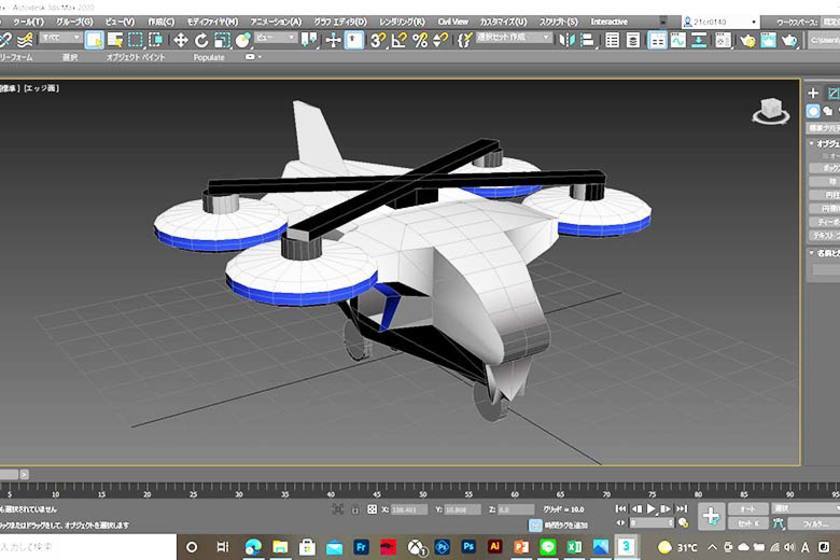The width and height of the screenshot is (840, 560).
Task: Choose the Select Object tool
Action: pyautogui.click(x=94, y=40)
